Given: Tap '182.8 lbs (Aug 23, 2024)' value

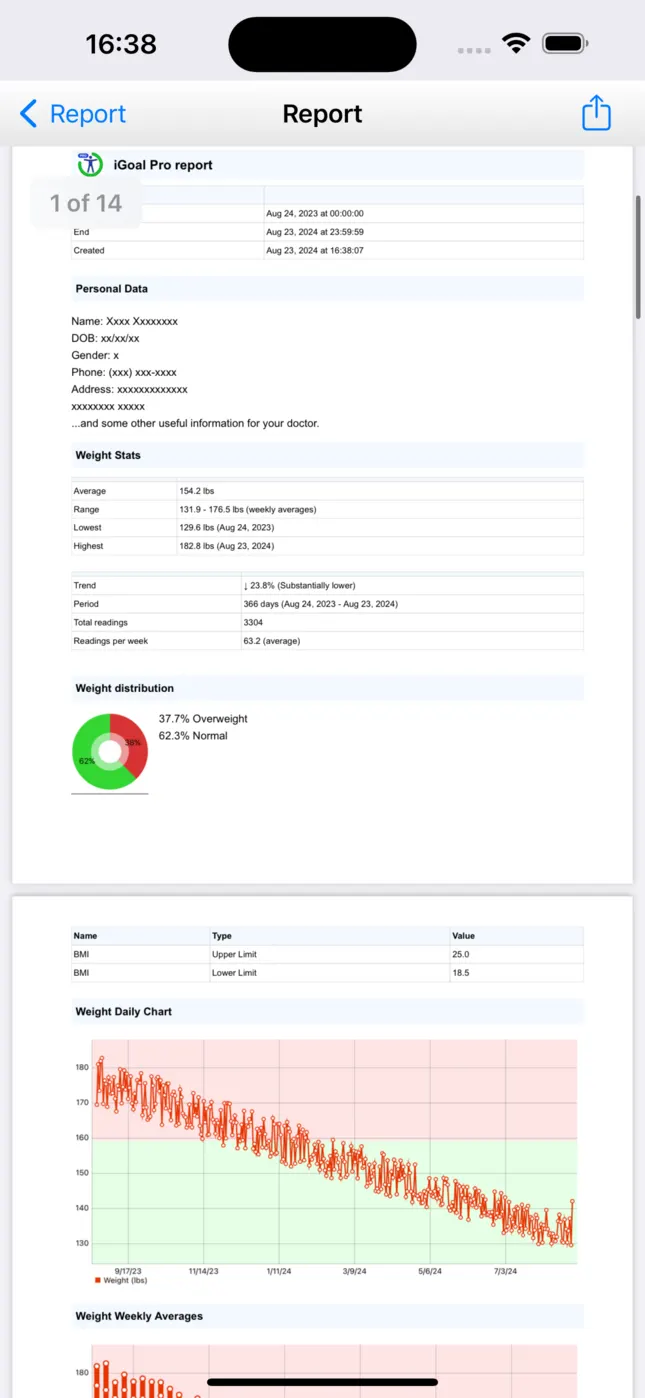Looking at the screenshot, I should (227, 547).
